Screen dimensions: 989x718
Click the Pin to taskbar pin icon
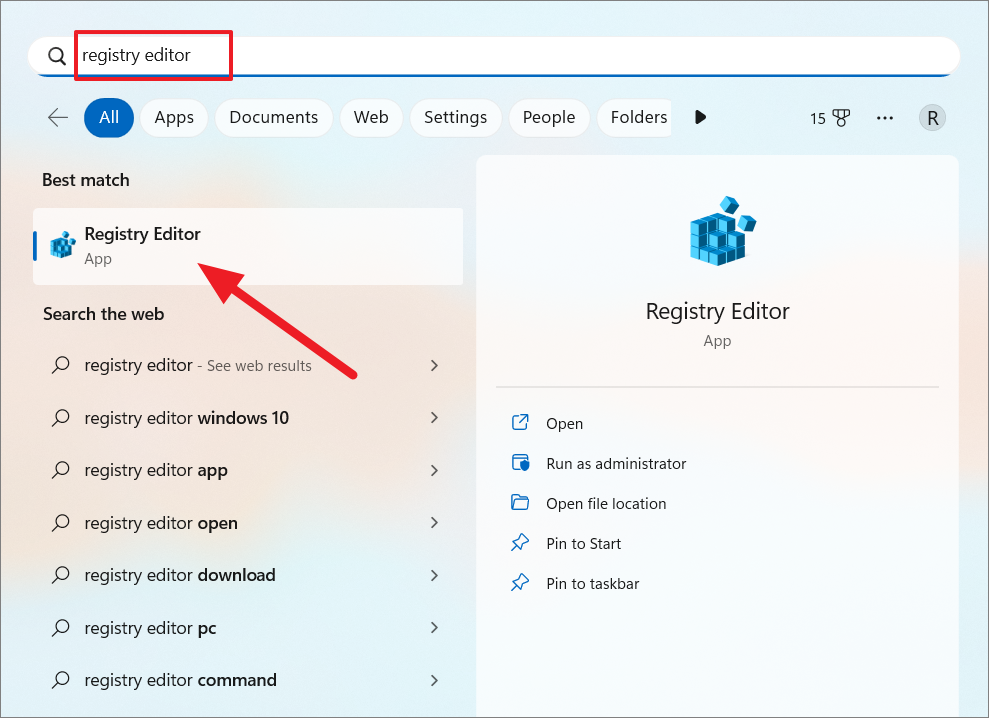(x=520, y=582)
